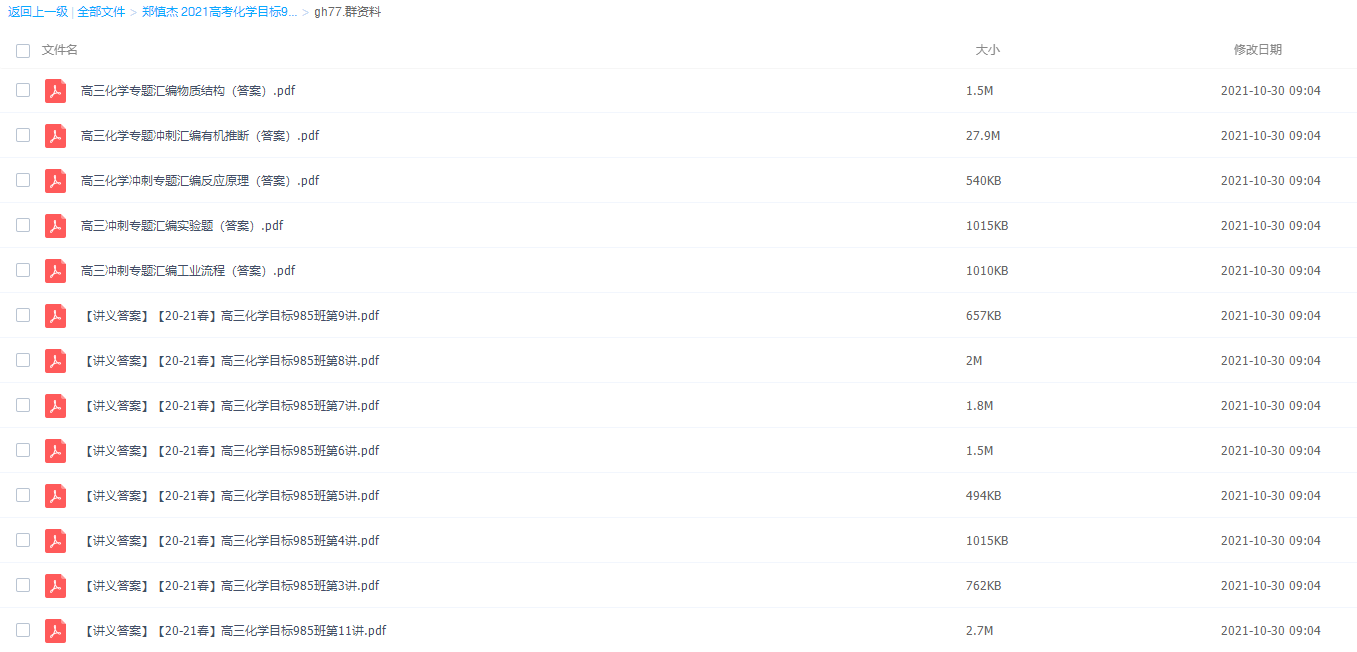Click PDF icon for 985班第11讲 file

click(55, 631)
